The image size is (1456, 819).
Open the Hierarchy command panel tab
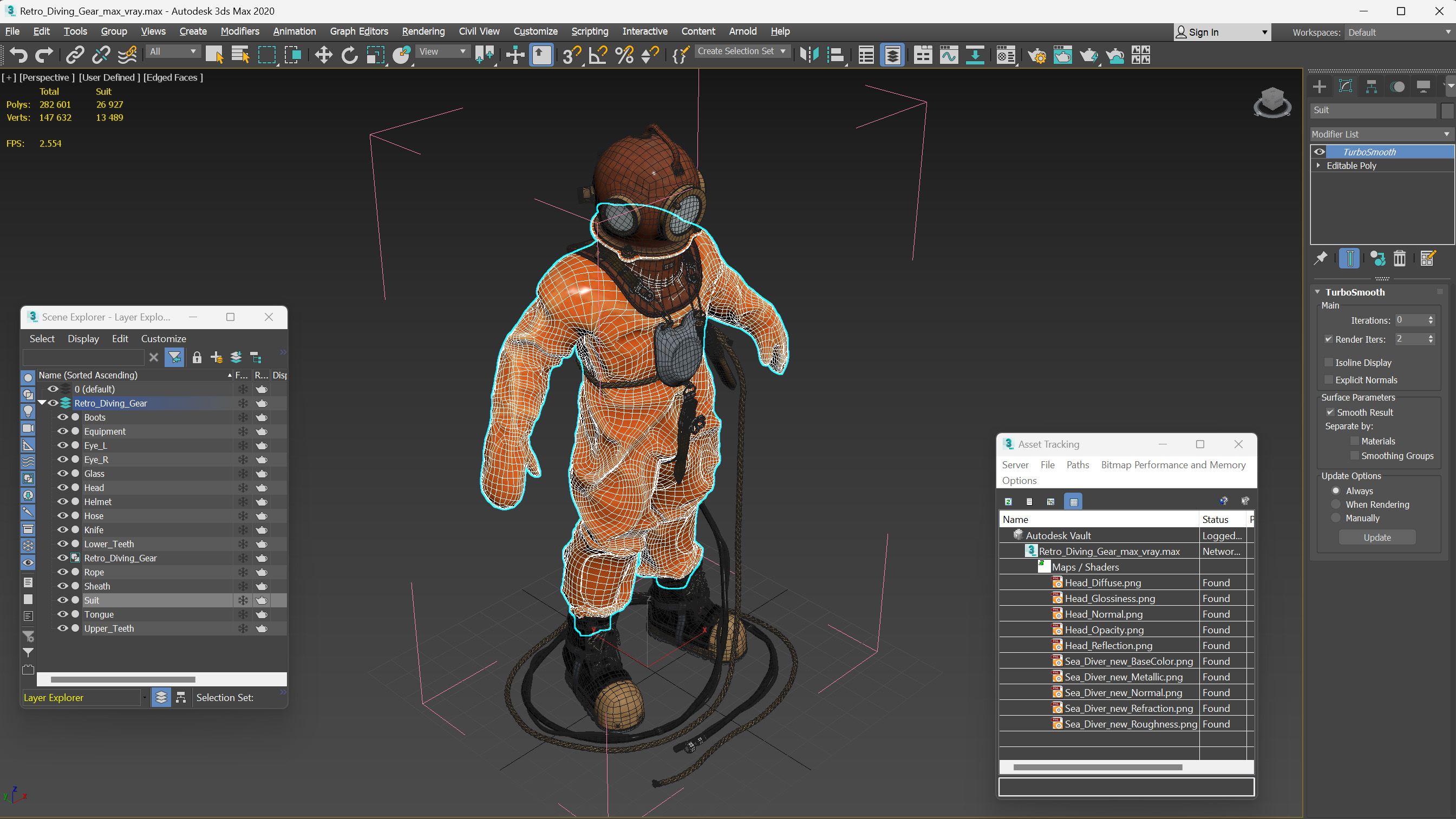tap(1371, 87)
